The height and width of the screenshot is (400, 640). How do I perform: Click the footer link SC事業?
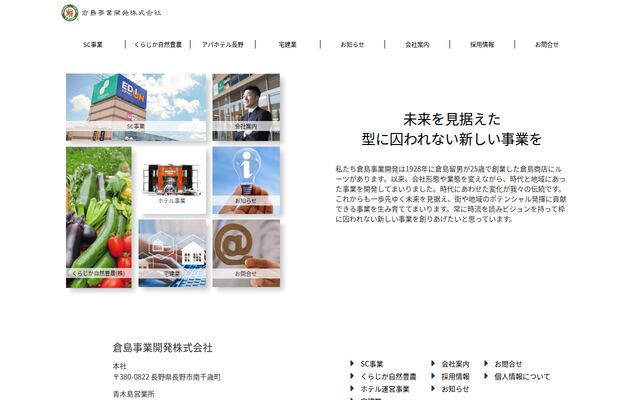click(x=371, y=364)
